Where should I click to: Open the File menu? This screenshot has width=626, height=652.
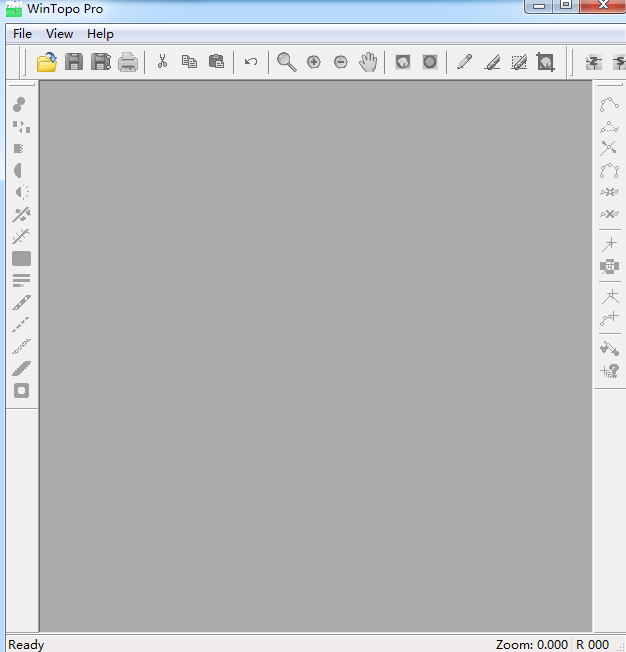click(22, 34)
